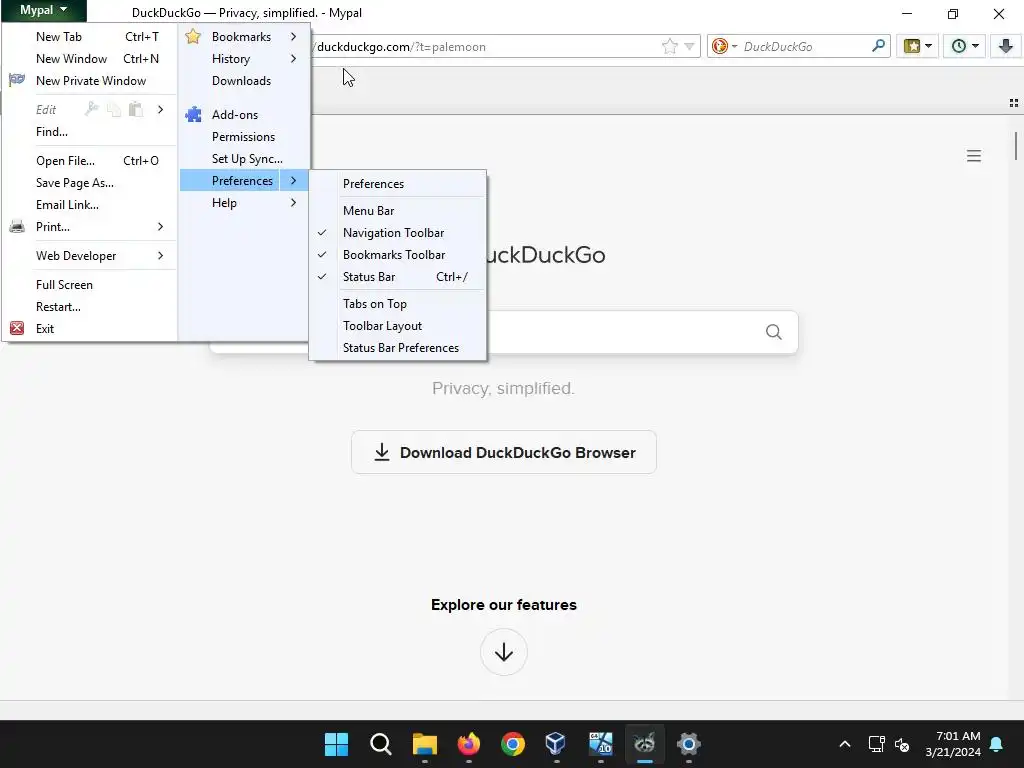Image resolution: width=1024 pixels, height=768 pixels.
Task: Click the Cut scissors icon in the Edit row
Action: [91, 109]
